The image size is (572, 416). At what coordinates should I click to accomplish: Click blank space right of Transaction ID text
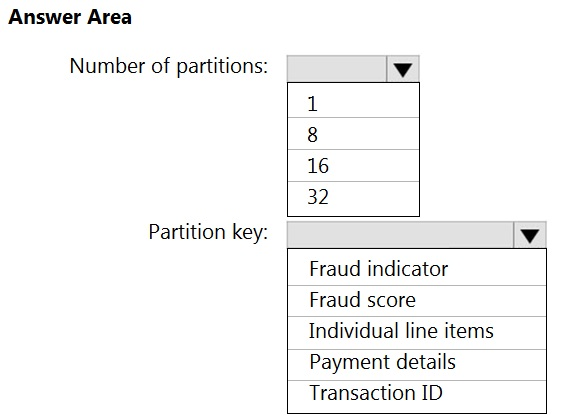click(x=494, y=397)
